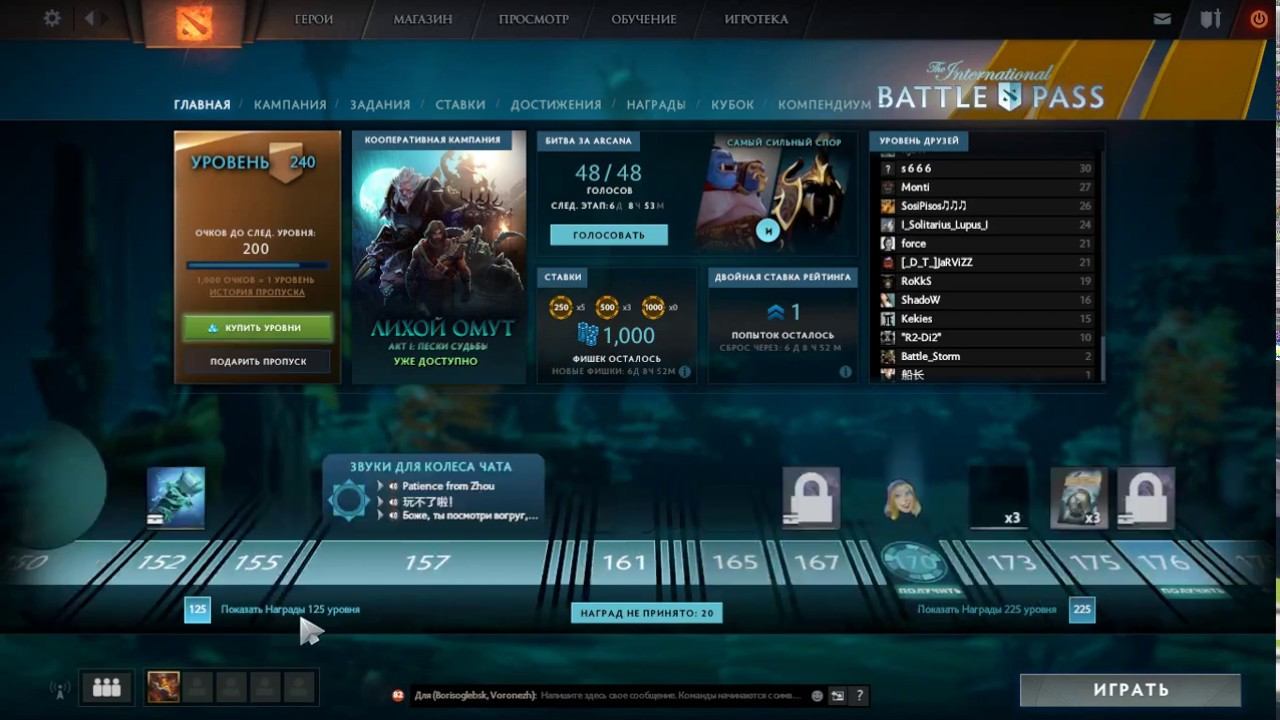Click the level progress bar
This screenshot has height=720, width=1280.
click(x=256, y=266)
